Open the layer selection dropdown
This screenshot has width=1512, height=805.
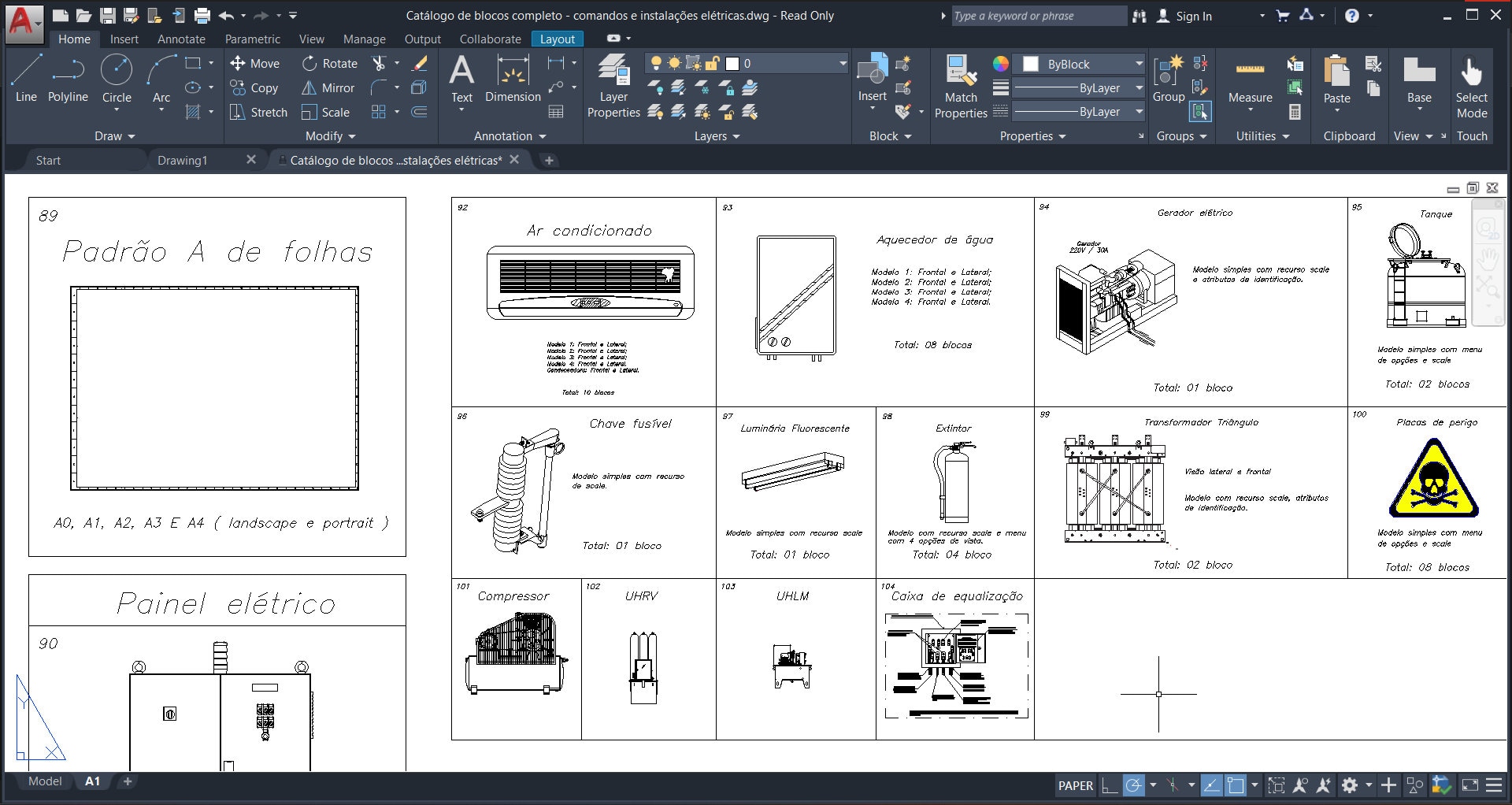coord(841,64)
